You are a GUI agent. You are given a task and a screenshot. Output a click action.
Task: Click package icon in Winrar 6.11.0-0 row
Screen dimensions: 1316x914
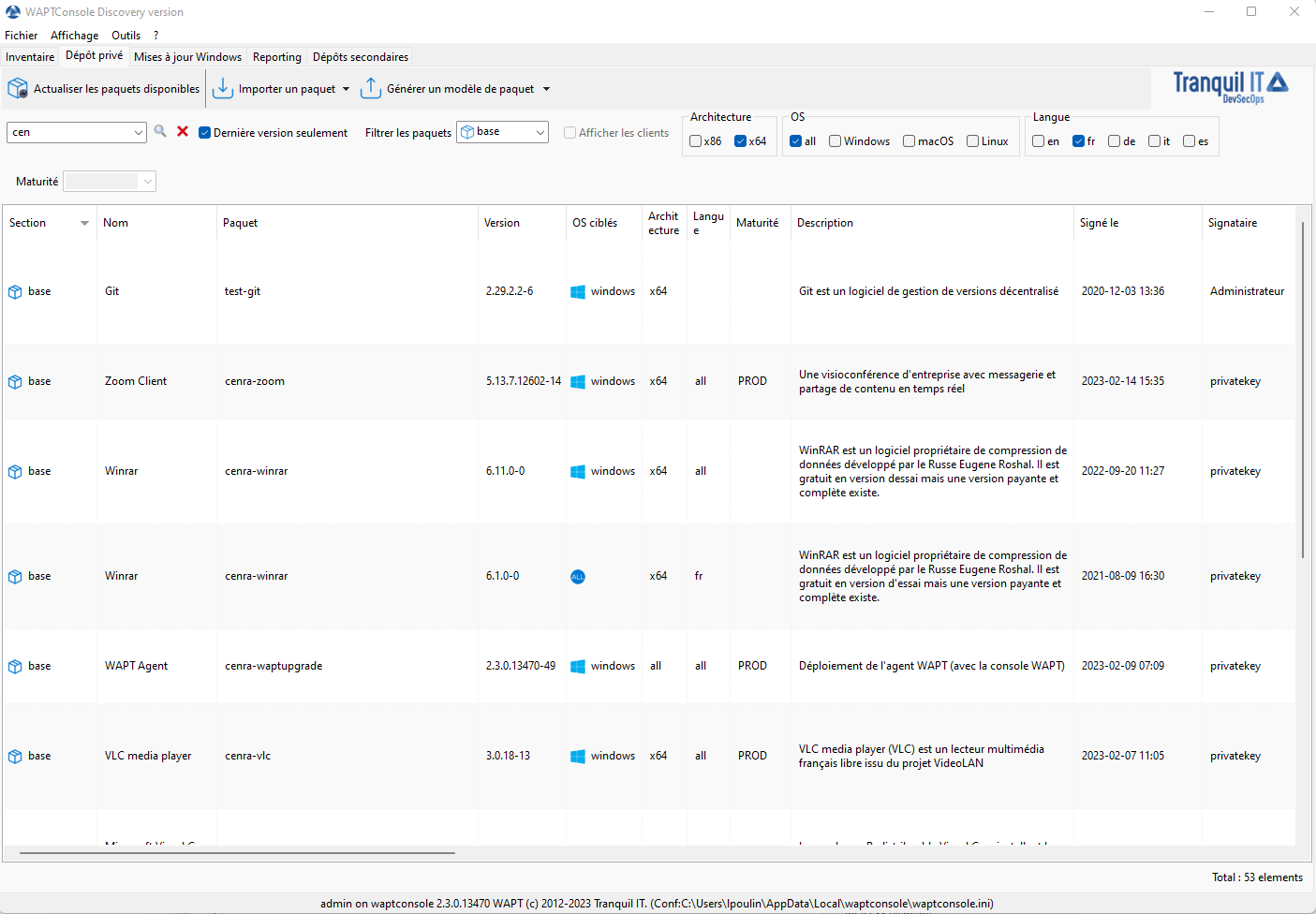[x=15, y=471]
